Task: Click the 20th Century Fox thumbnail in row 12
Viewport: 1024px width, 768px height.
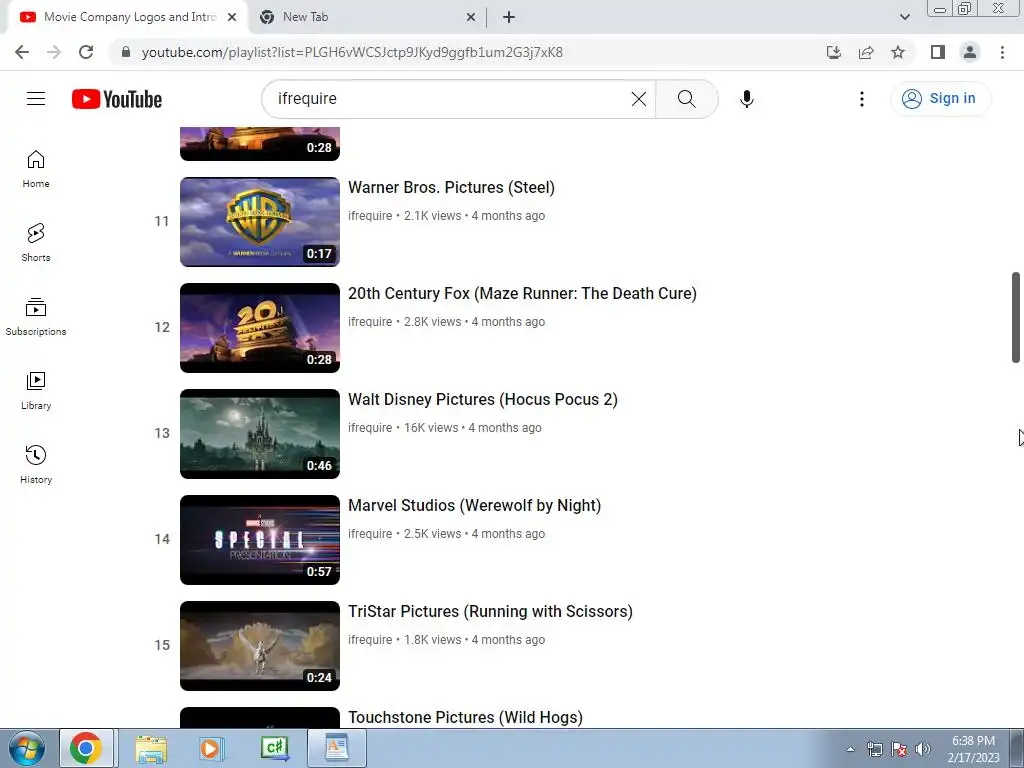Action: (x=260, y=328)
